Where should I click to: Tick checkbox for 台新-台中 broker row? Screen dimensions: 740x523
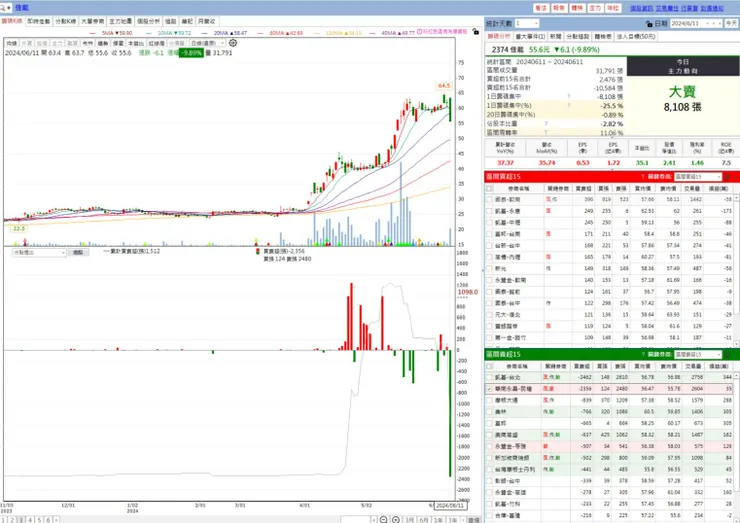(489, 245)
